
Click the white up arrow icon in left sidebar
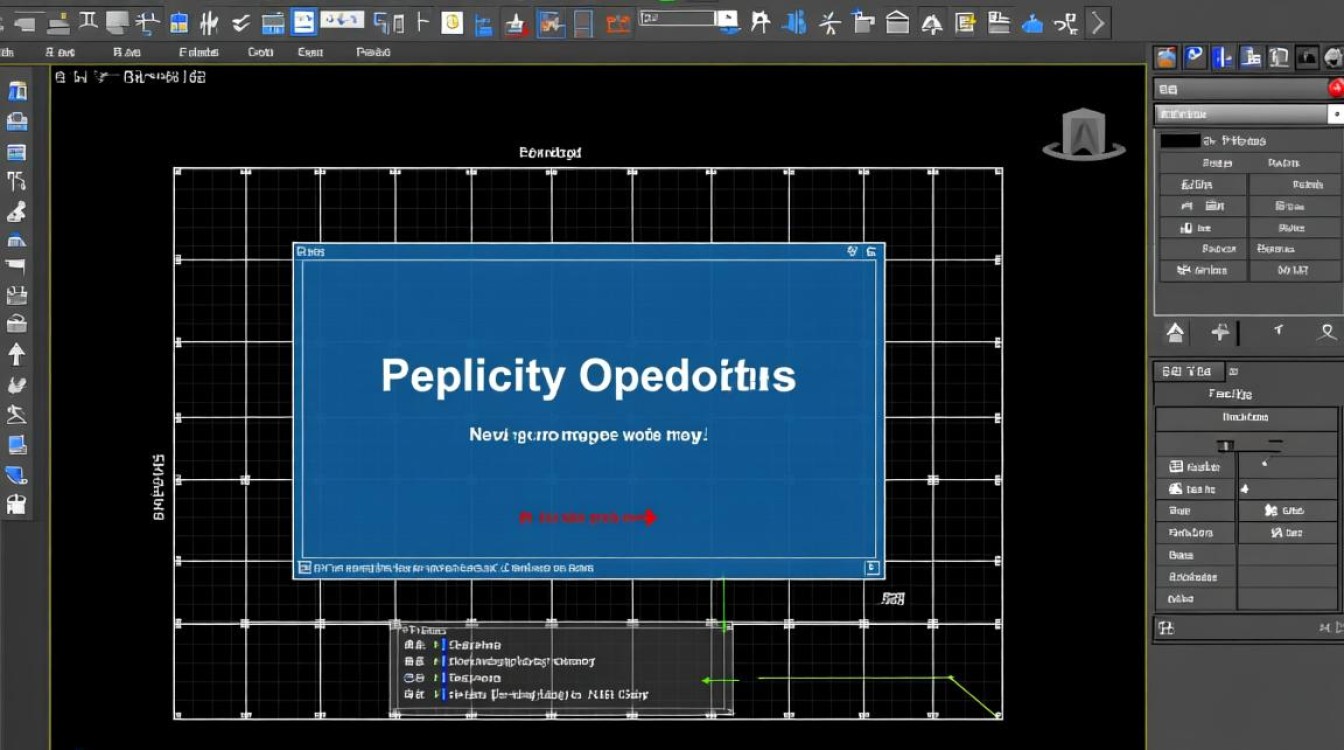[16, 354]
